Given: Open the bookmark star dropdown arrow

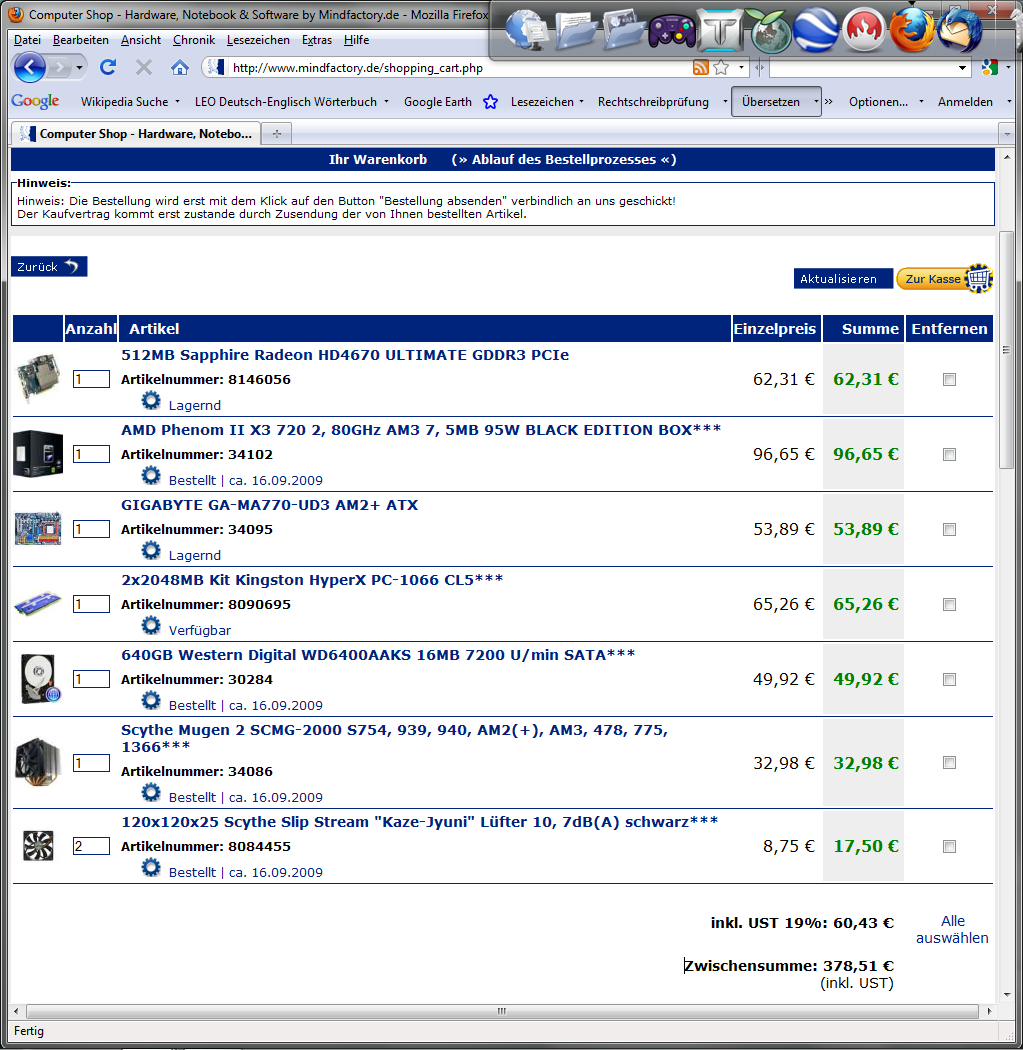Looking at the screenshot, I should tap(740, 68).
